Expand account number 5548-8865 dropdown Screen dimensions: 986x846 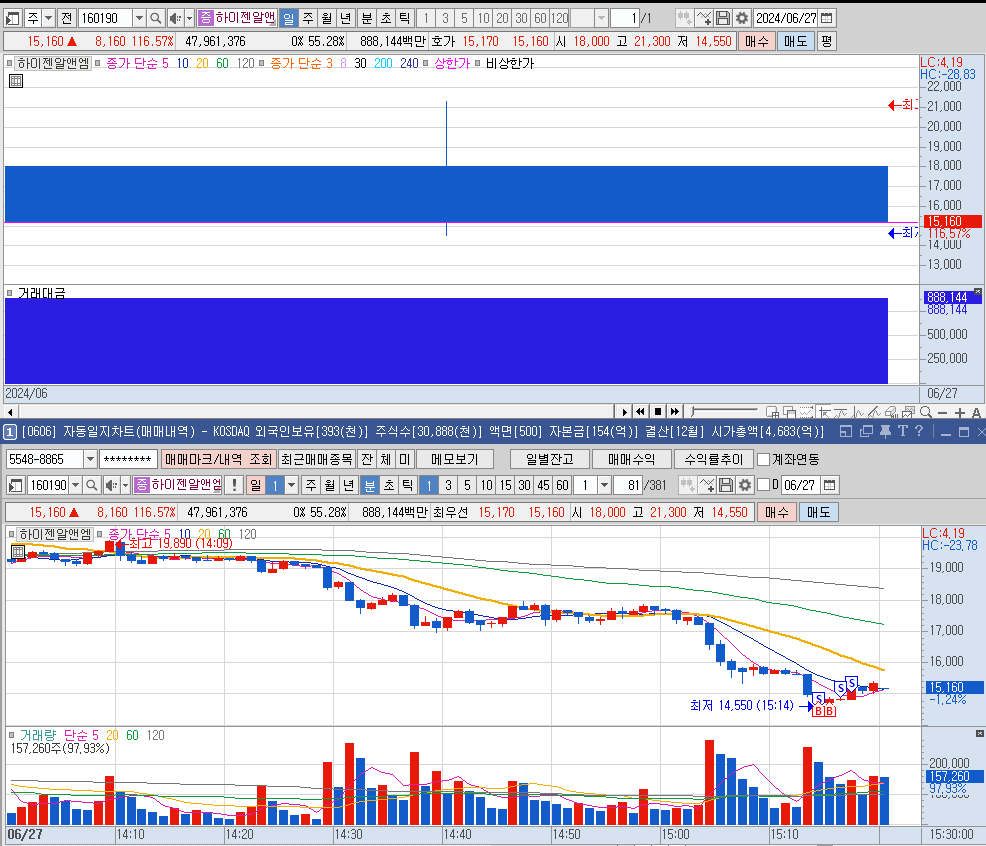(x=90, y=460)
